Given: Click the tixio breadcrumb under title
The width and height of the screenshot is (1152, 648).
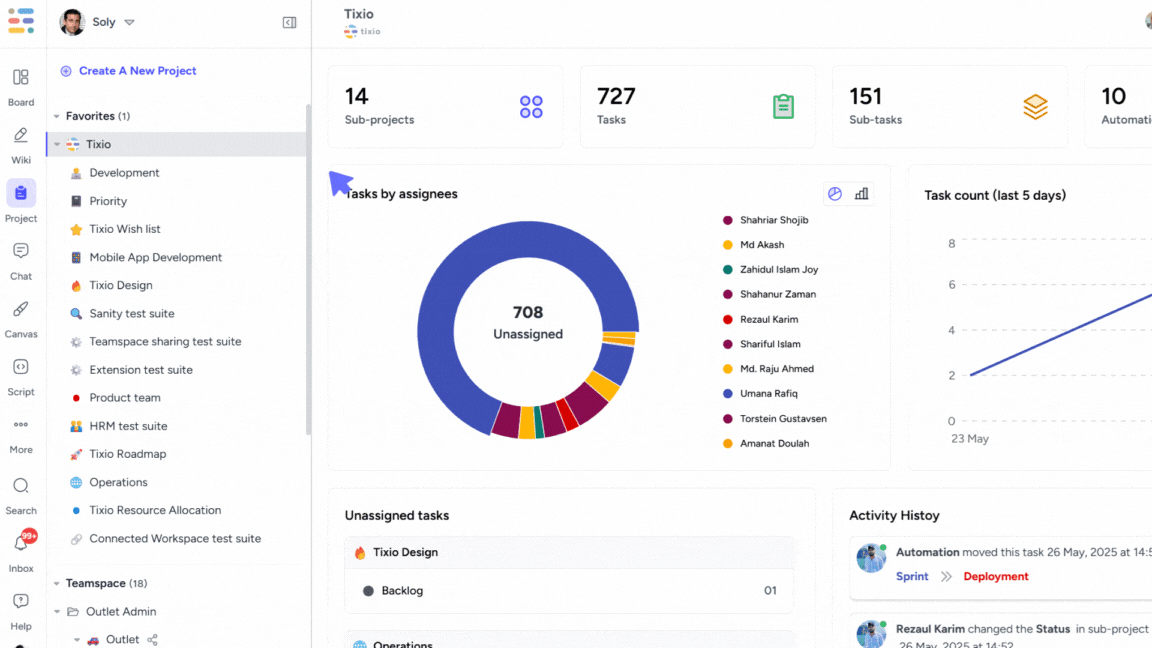Looking at the screenshot, I should point(362,32).
